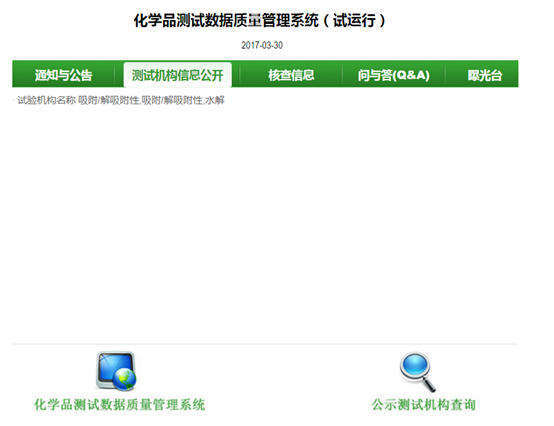Viewport: 554px width, 426px height.
Task: Click the magnifier handle of search icon
Action: [429, 385]
